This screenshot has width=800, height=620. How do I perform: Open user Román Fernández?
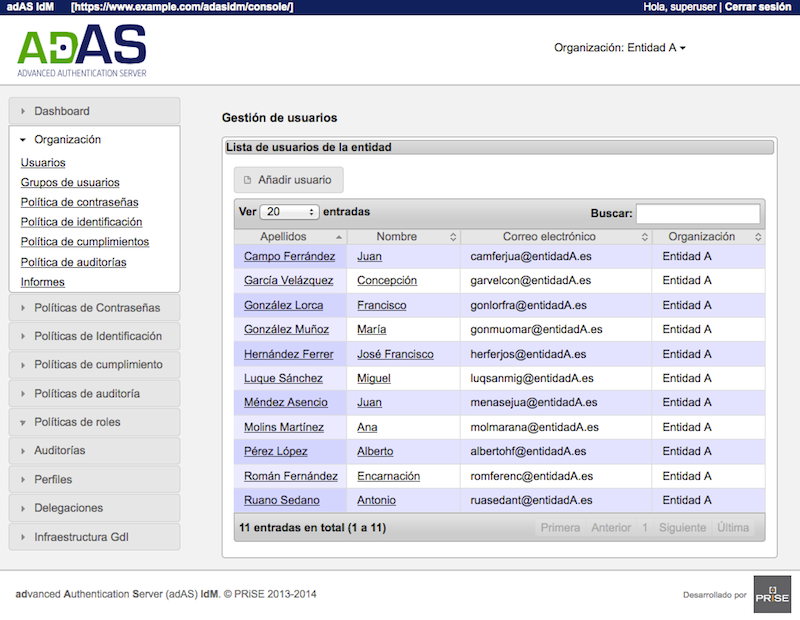291,476
